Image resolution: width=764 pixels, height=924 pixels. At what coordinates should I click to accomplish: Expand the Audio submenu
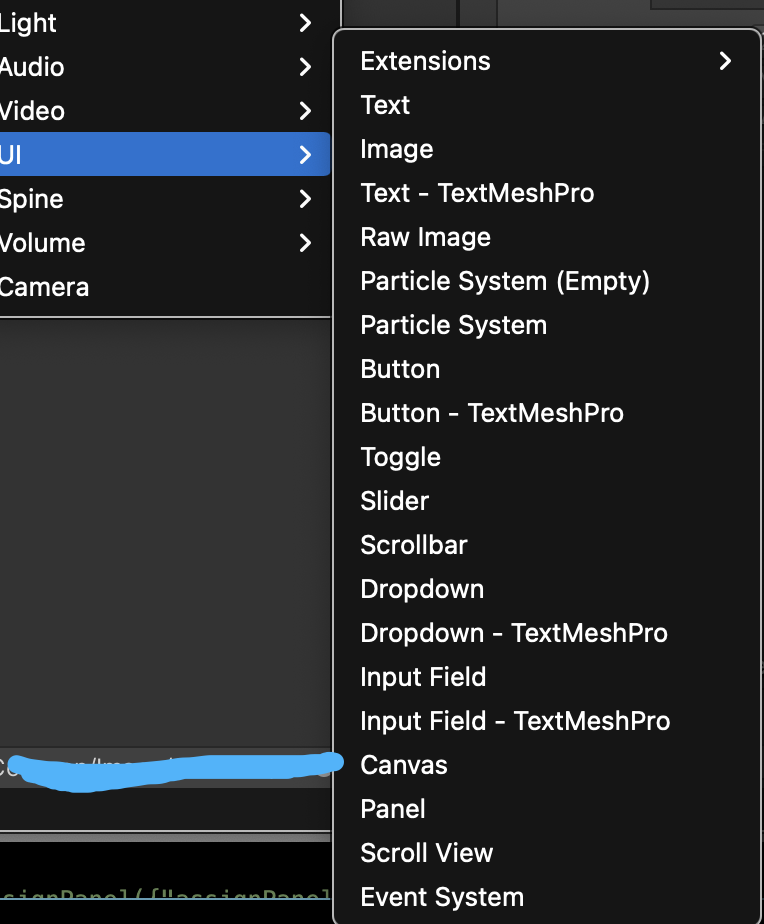[x=33, y=67]
